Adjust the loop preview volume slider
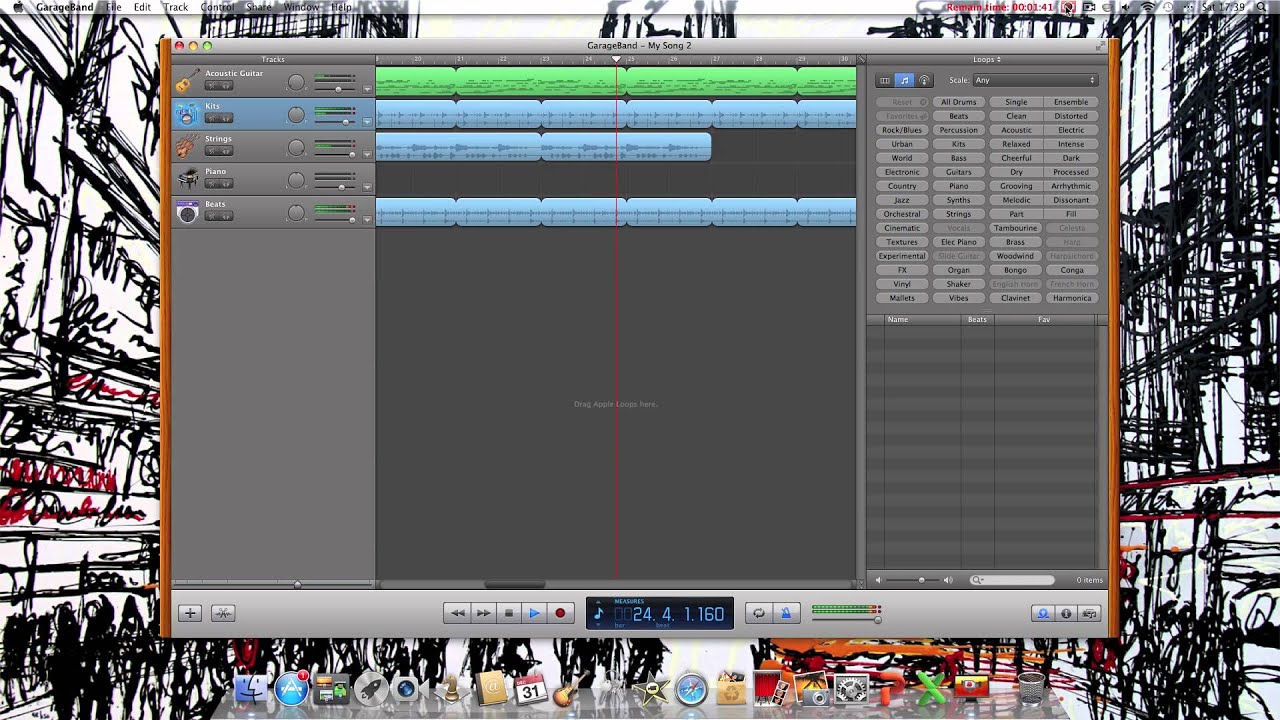This screenshot has height=720, width=1280. click(x=921, y=580)
